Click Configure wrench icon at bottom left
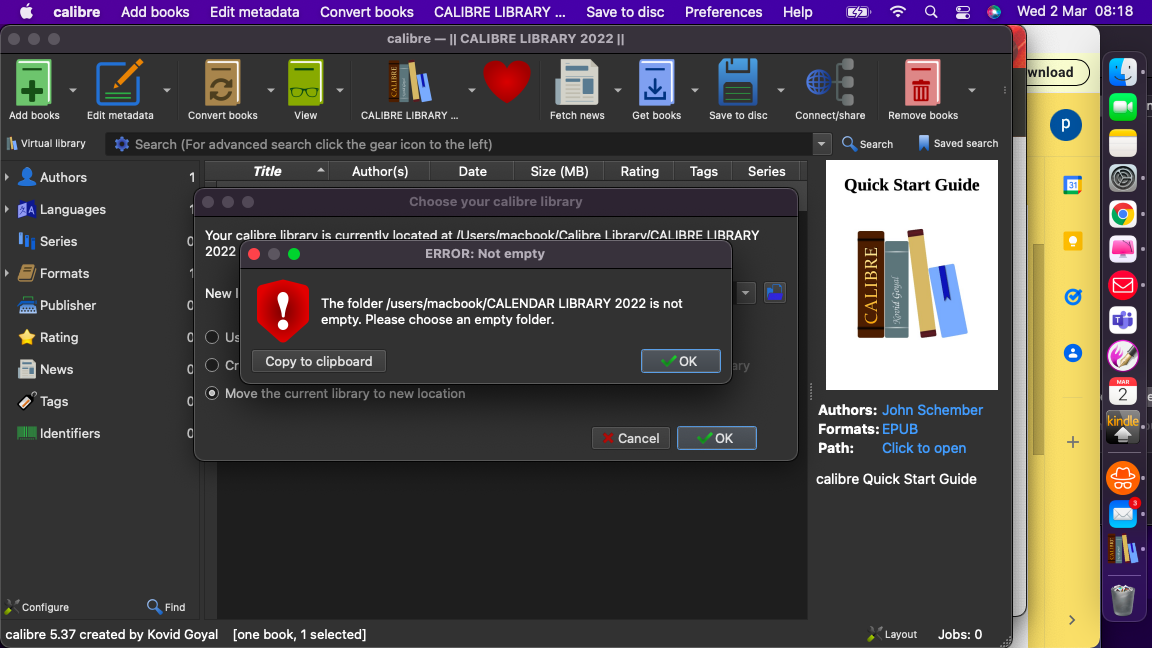The height and width of the screenshot is (648, 1152). [37, 607]
